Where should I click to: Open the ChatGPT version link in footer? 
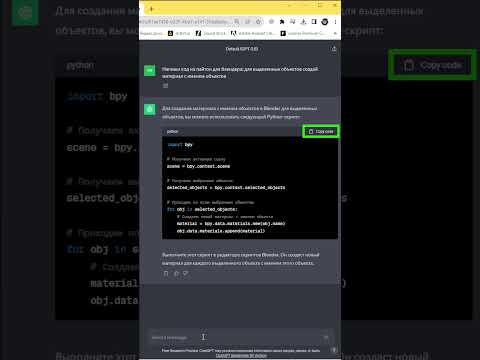[241, 355]
